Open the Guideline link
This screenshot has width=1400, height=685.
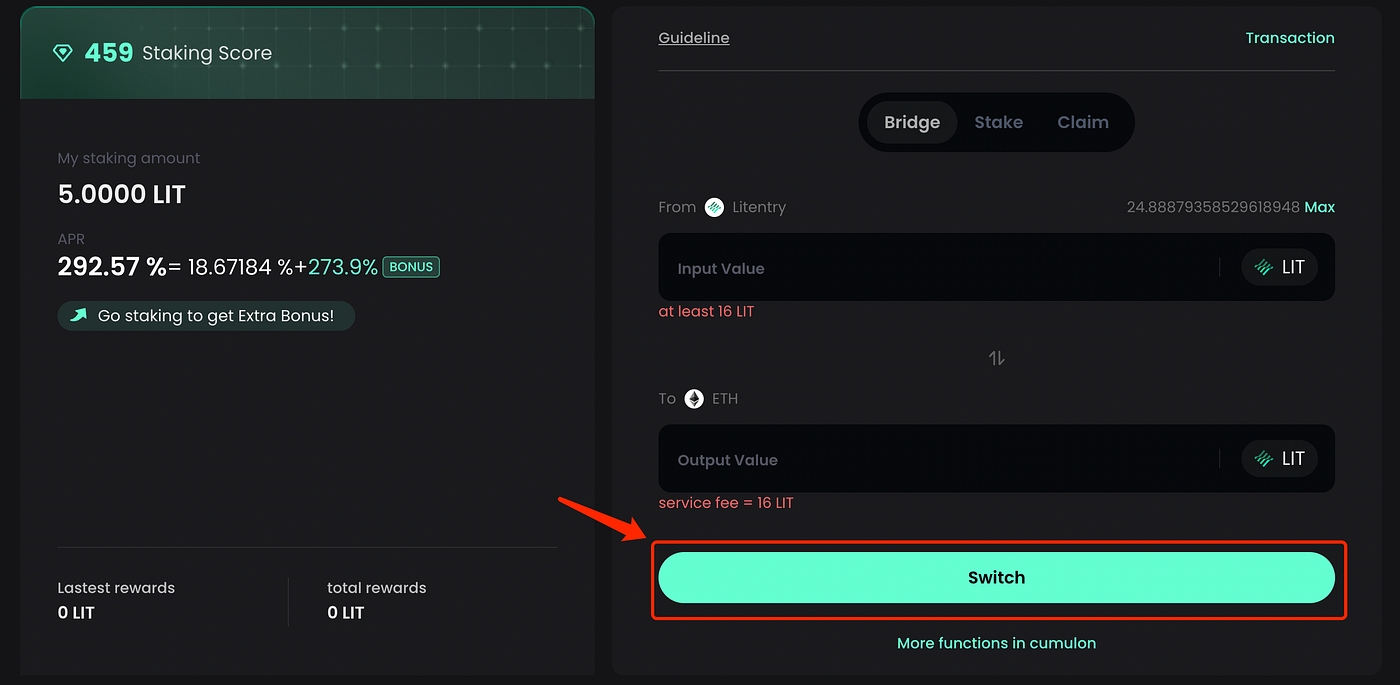693,38
